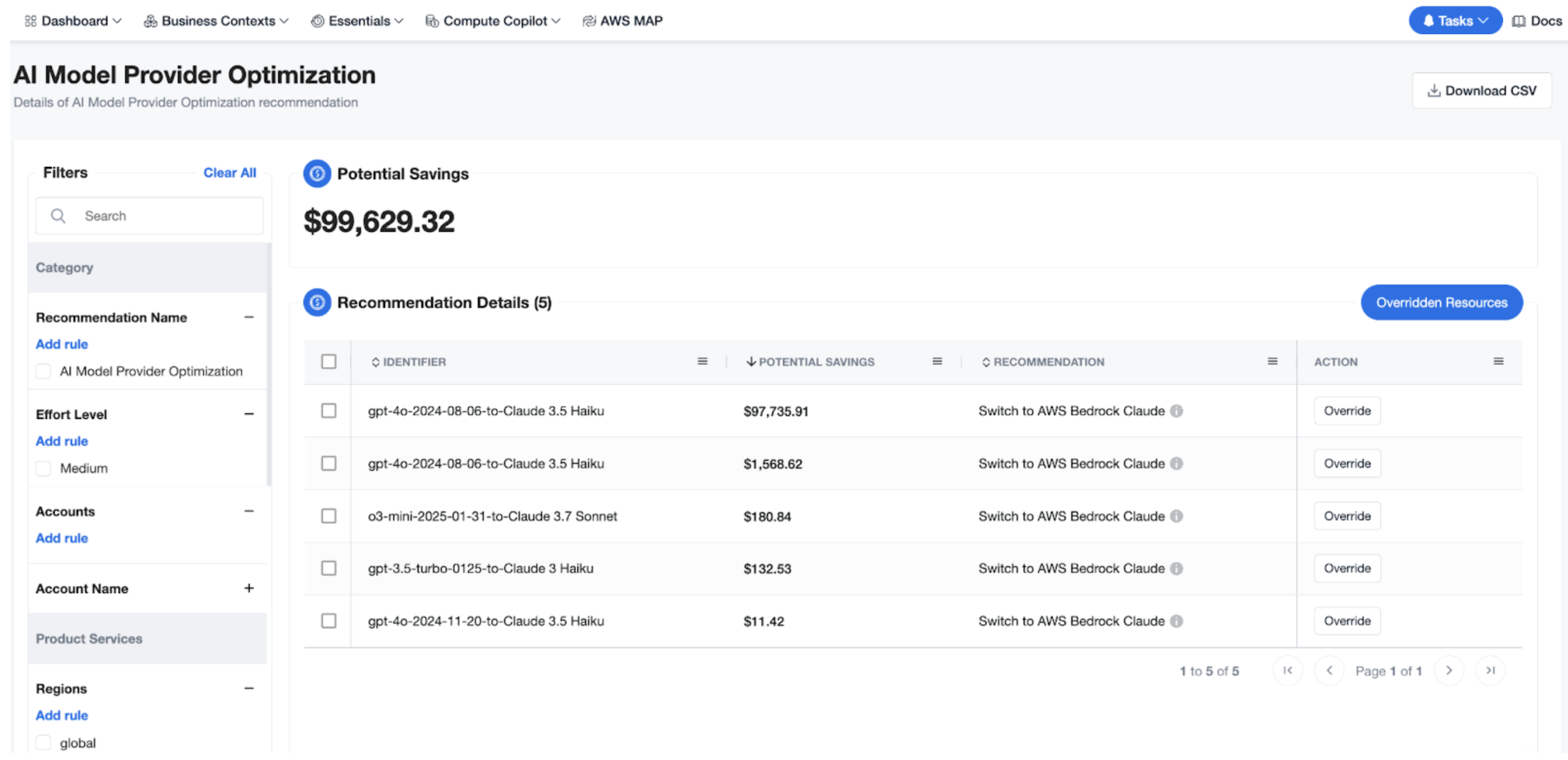Open the Identifier column menu icon
This screenshot has height=760, width=1568.
point(702,362)
